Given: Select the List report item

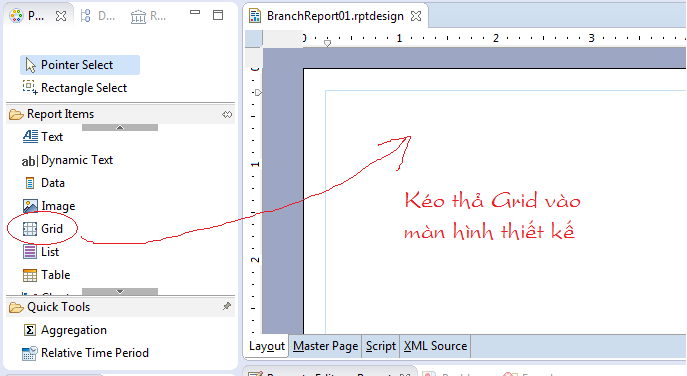Looking at the screenshot, I should click(x=41, y=252).
